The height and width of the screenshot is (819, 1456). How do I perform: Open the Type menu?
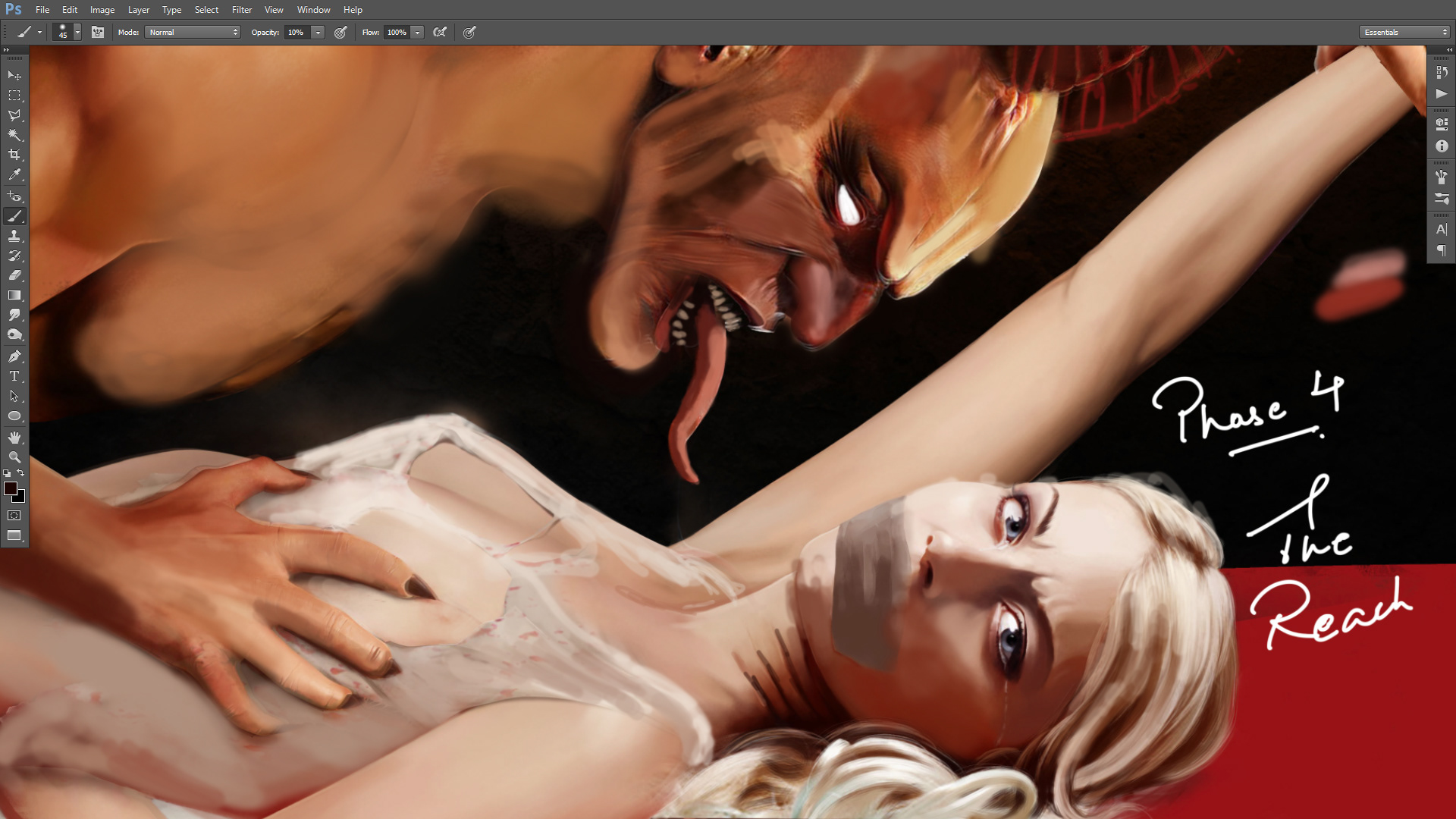[x=171, y=10]
